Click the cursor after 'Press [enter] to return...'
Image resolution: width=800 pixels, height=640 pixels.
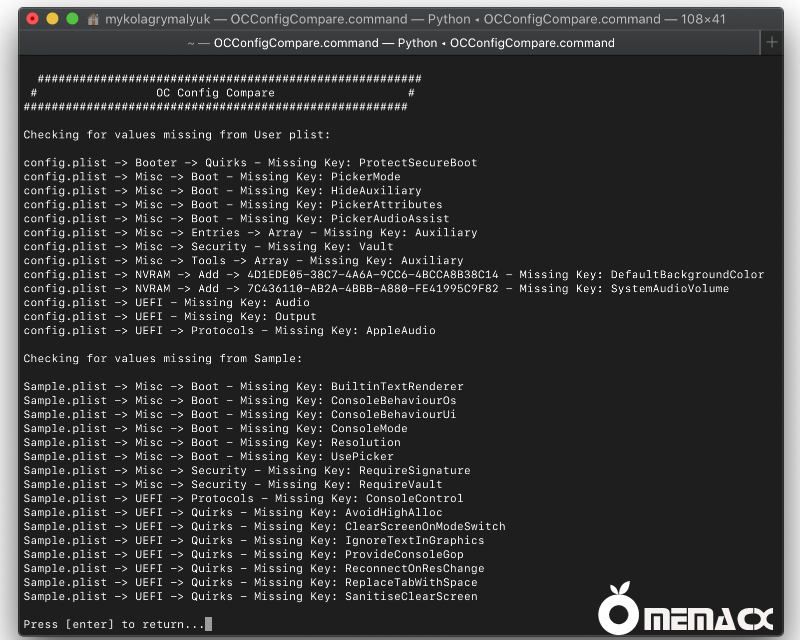tap(208, 624)
